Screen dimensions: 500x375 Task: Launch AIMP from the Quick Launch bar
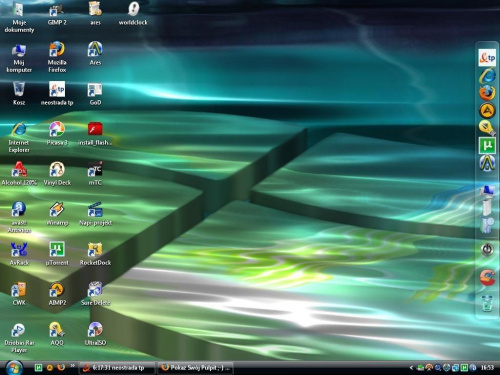pos(50,368)
